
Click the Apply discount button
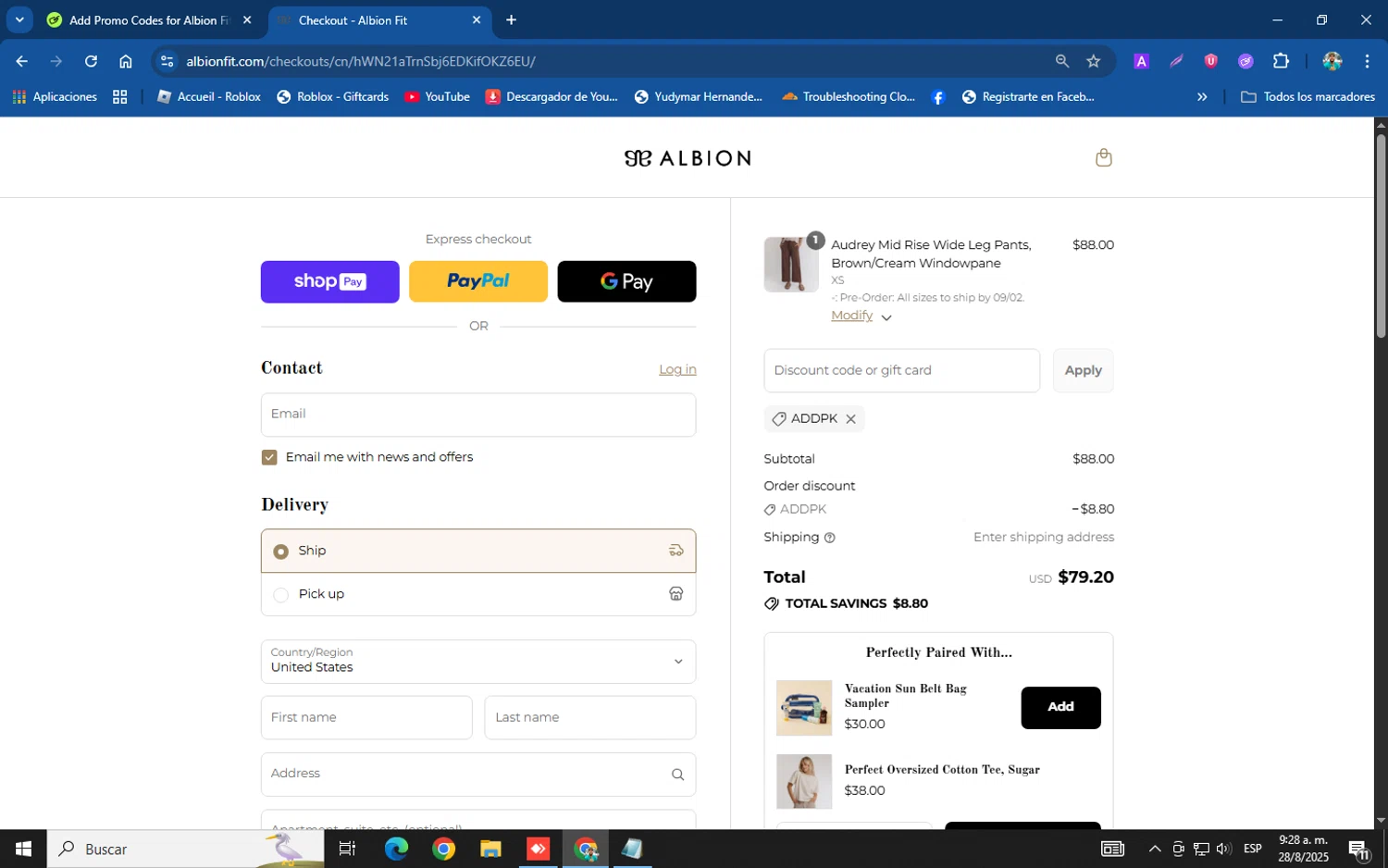1083,370
